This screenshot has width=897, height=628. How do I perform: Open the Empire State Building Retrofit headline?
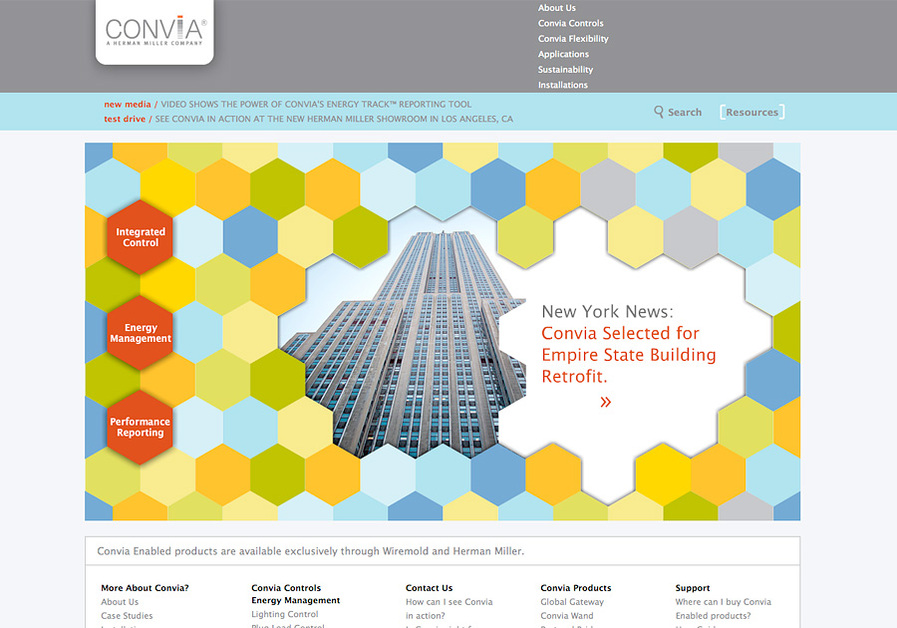[x=628, y=355]
